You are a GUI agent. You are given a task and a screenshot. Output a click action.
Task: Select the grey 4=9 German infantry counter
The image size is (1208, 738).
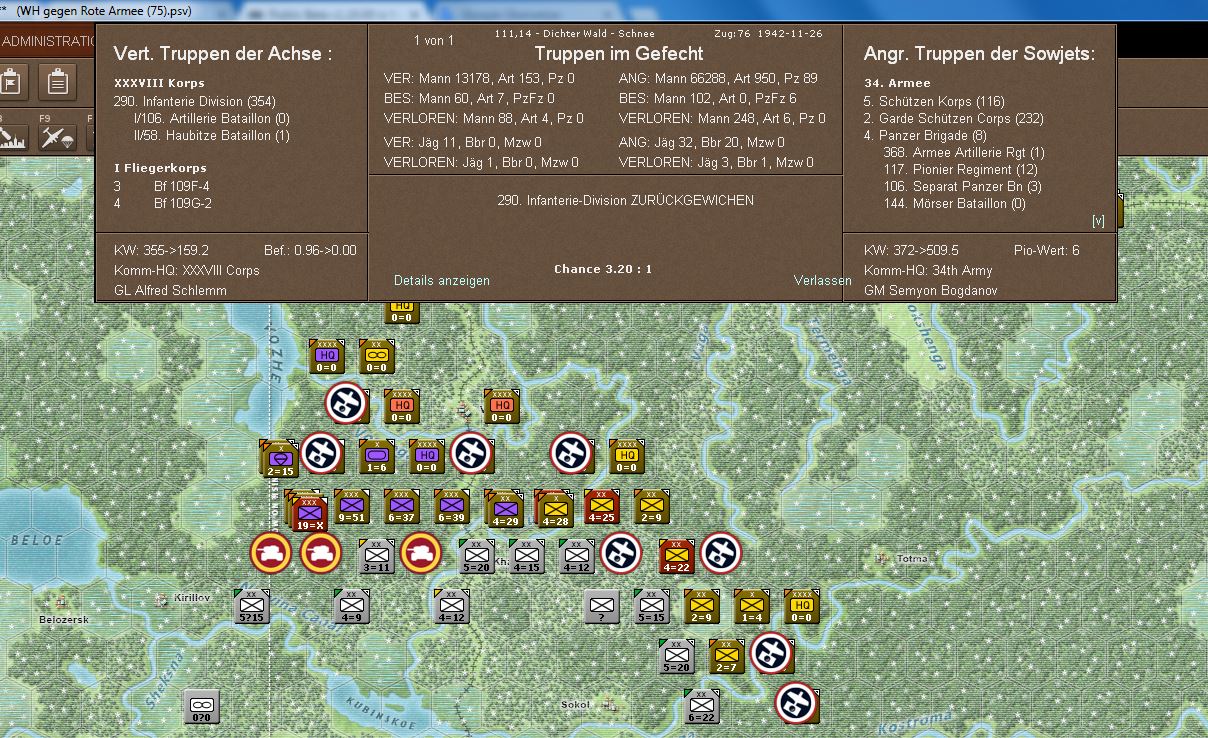352,606
